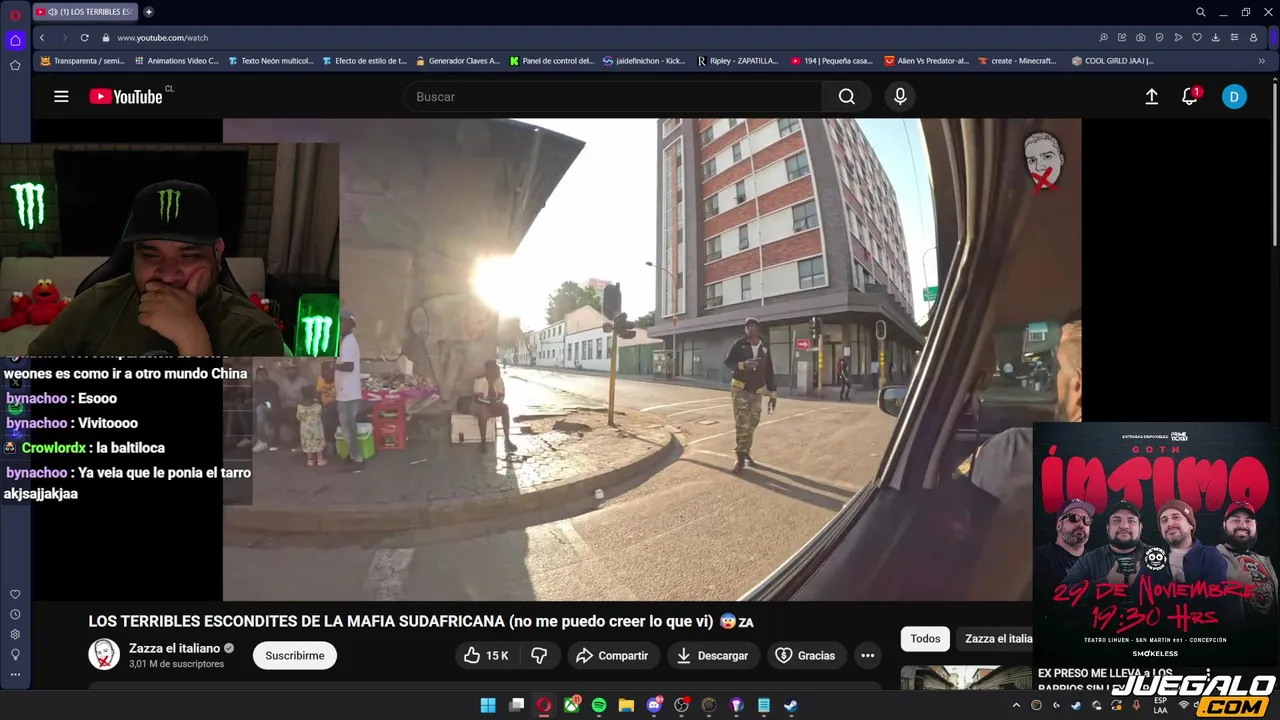Open the YouTube guide hamburger menu
The image size is (1280, 720).
point(61,96)
